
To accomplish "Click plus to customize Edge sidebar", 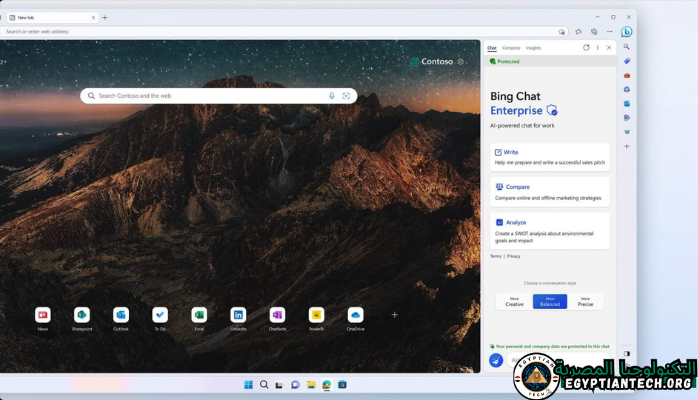I will pyautogui.click(x=626, y=146).
